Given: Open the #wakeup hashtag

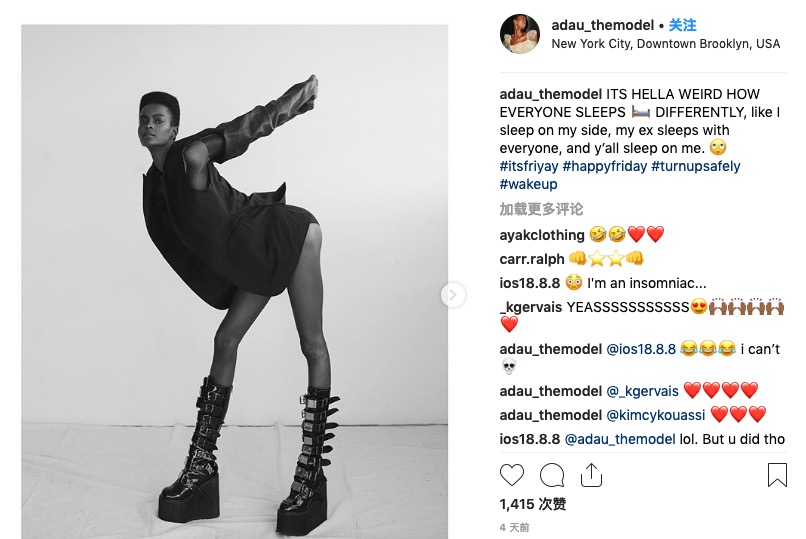Looking at the screenshot, I should point(528,184).
